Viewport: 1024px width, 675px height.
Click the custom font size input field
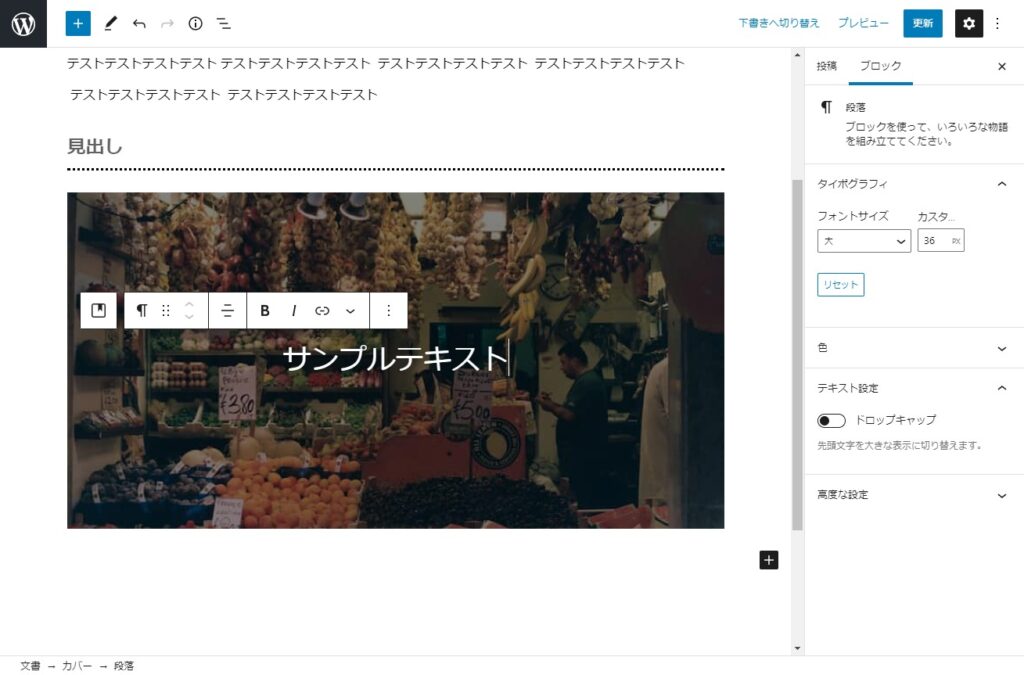click(x=932, y=241)
